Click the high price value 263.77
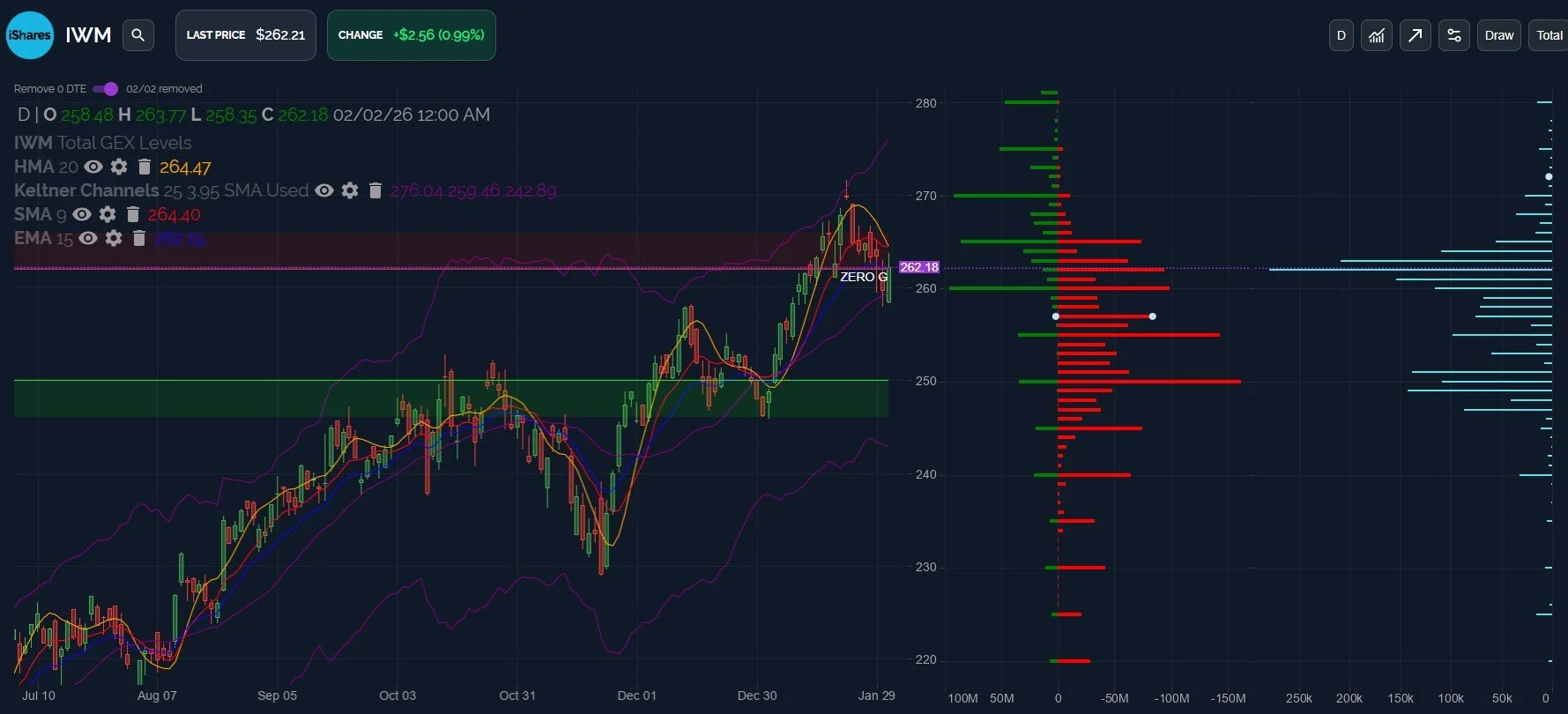1568x714 pixels. (x=160, y=115)
